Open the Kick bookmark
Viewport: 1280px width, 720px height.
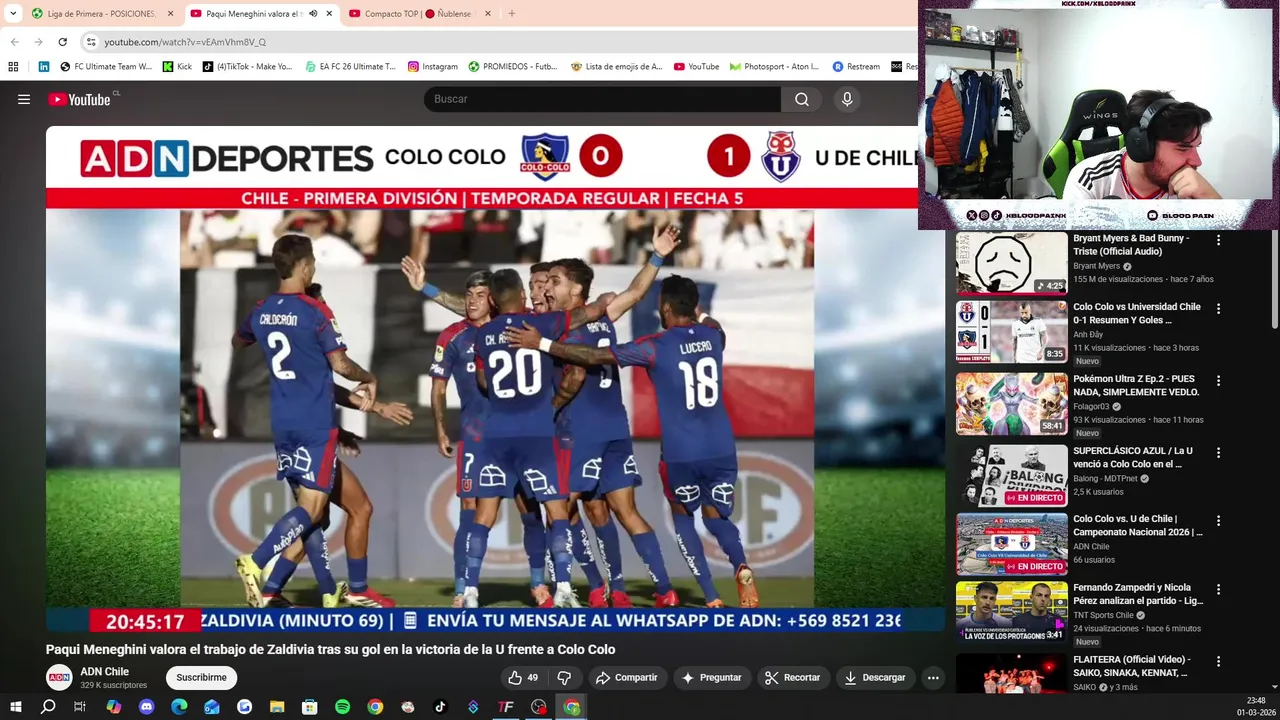pyautogui.click(x=178, y=67)
